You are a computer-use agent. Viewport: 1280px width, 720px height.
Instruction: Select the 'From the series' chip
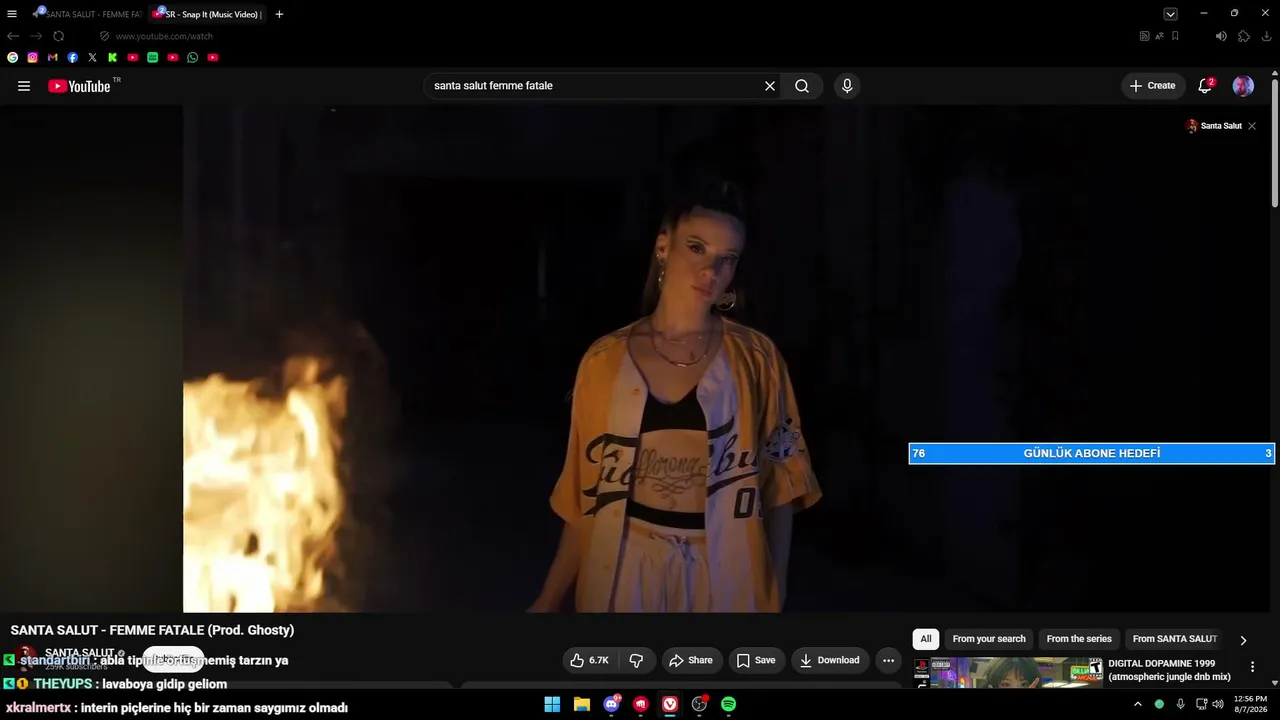pos(1079,639)
